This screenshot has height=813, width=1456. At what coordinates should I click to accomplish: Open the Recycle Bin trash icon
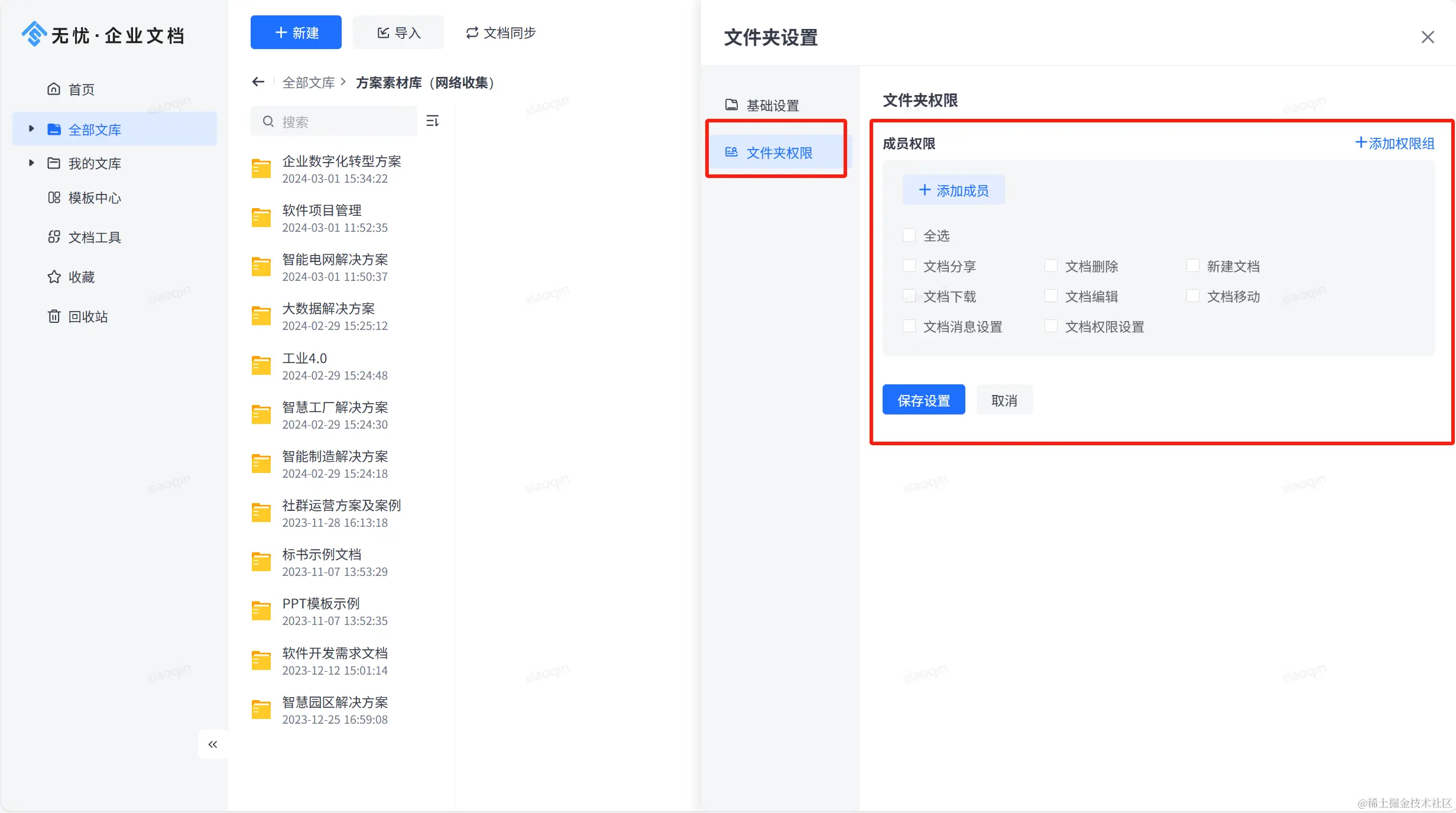(x=54, y=316)
